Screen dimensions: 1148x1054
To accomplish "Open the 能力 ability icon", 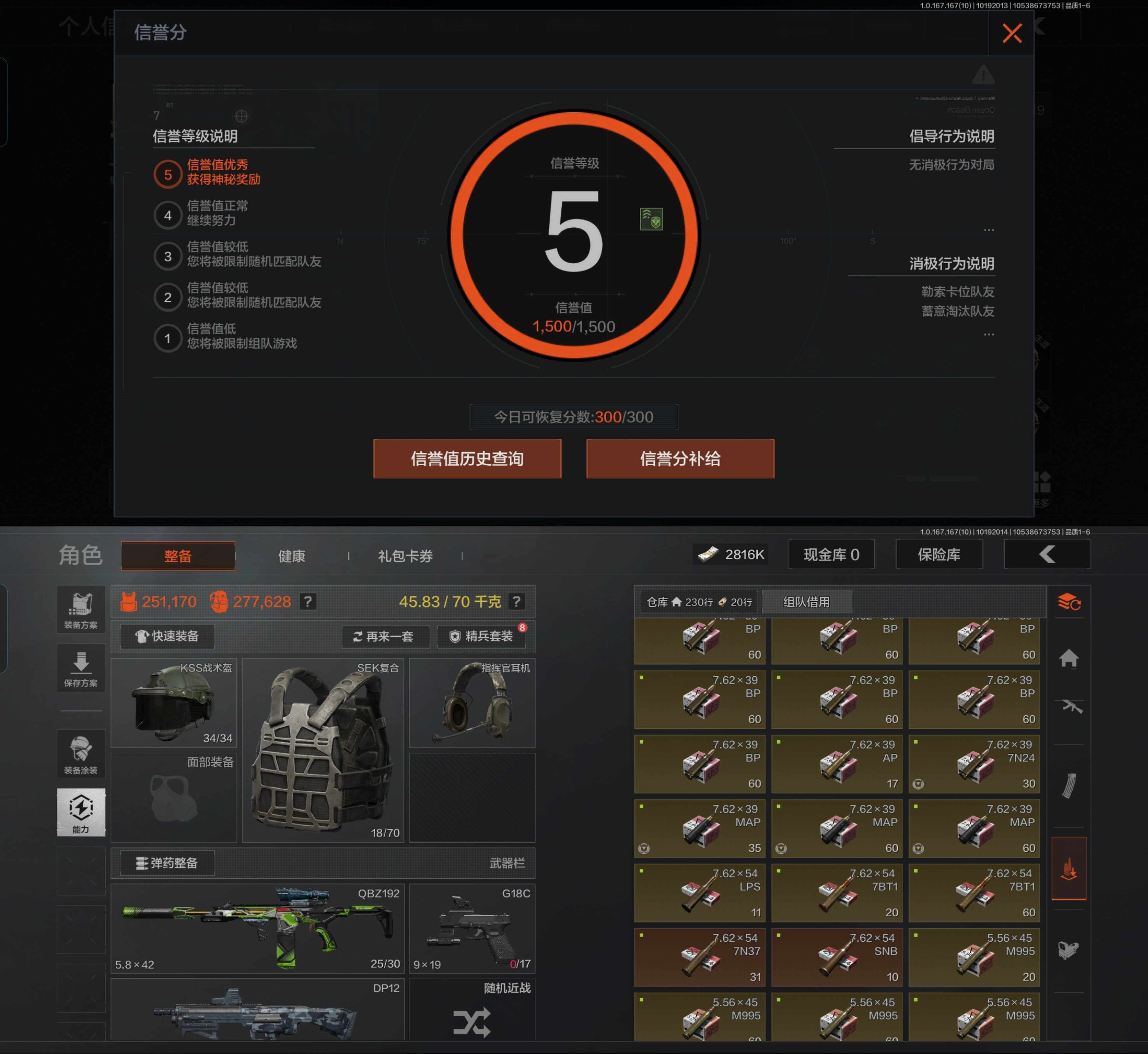I will 81,812.
